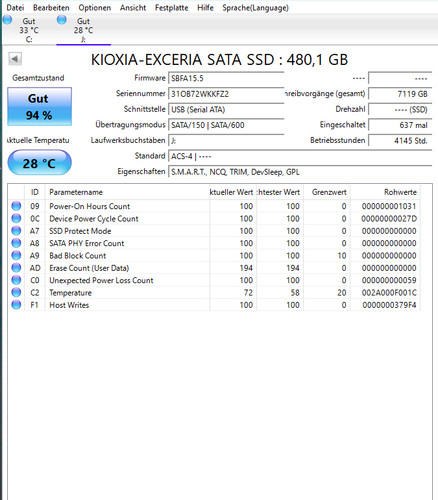Open the Sprache(Language) menu

coord(255,8)
